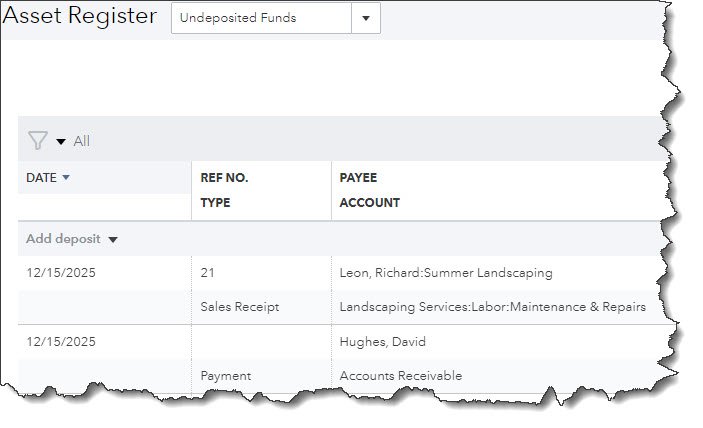Select the PAYEE column header
703x428 pixels.
358,178
